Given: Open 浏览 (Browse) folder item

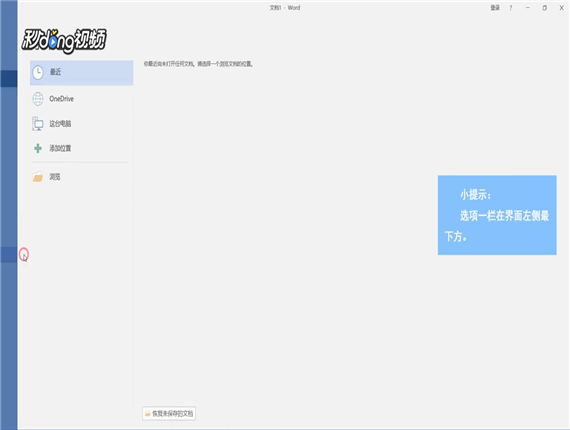Looking at the screenshot, I should pyautogui.click(x=81, y=177).
